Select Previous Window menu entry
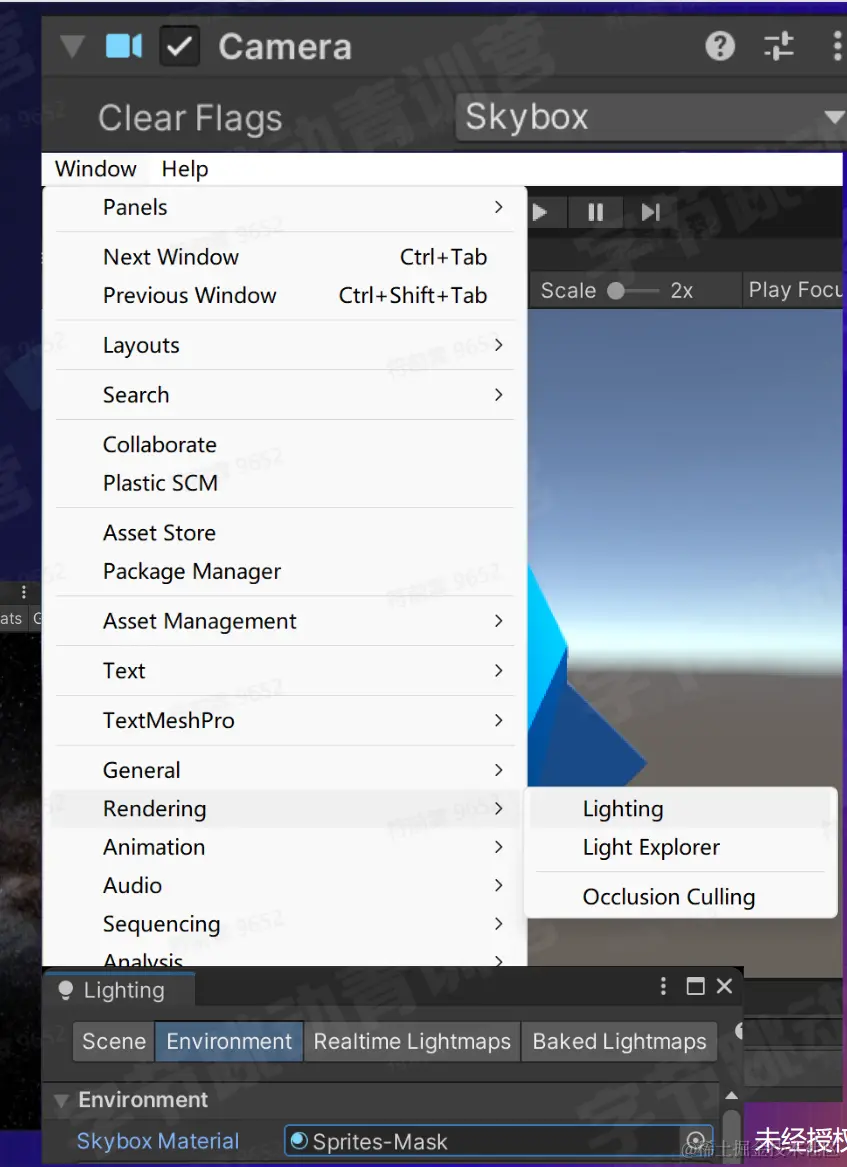The height and width of the screenshot is (1167, 847). pos(285,295)
